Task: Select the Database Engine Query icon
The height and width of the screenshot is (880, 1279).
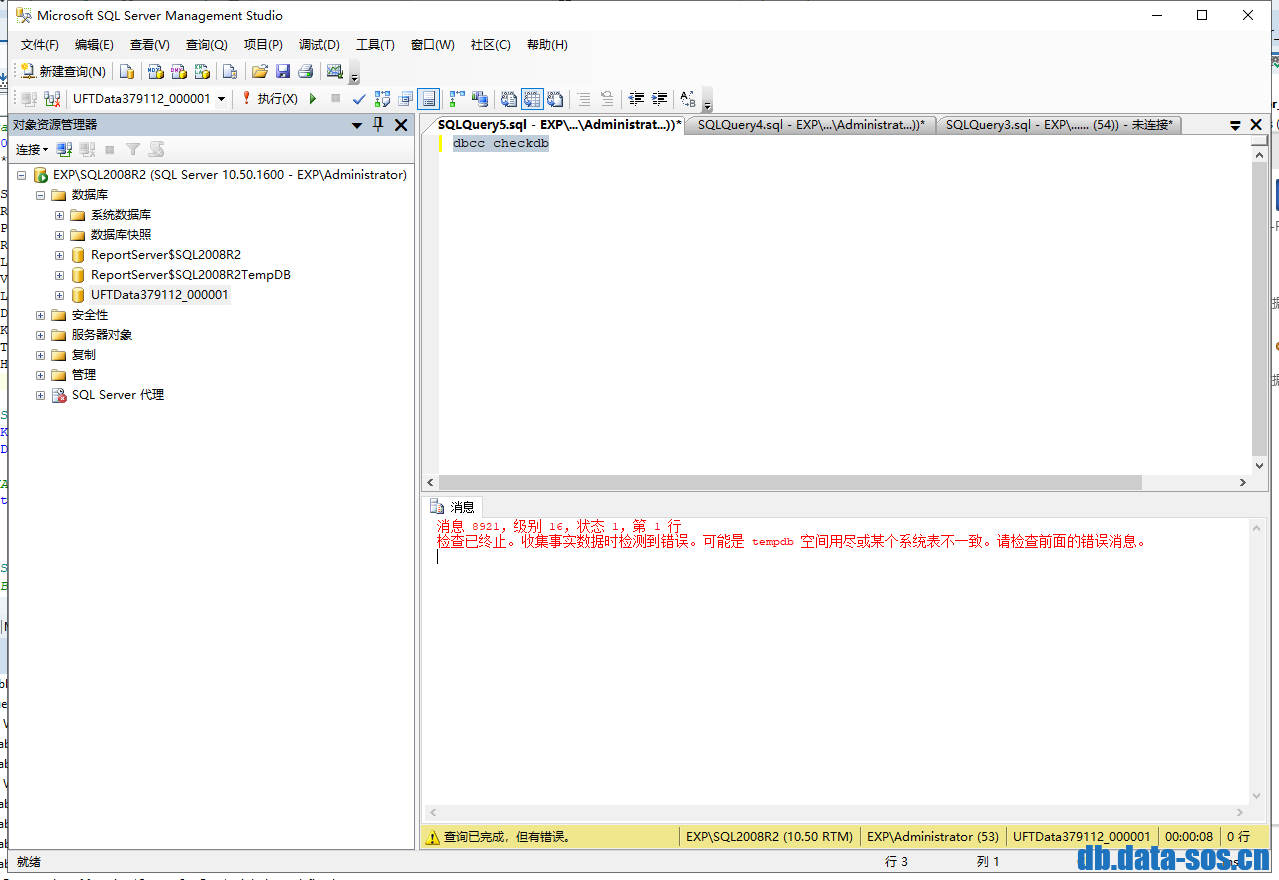Action: (127, 72)
